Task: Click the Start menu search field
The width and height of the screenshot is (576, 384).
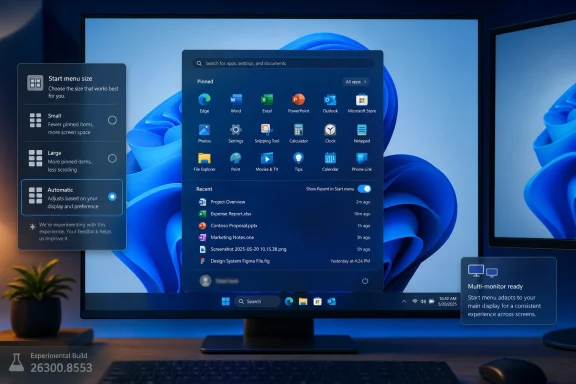Action: point(283,63)
